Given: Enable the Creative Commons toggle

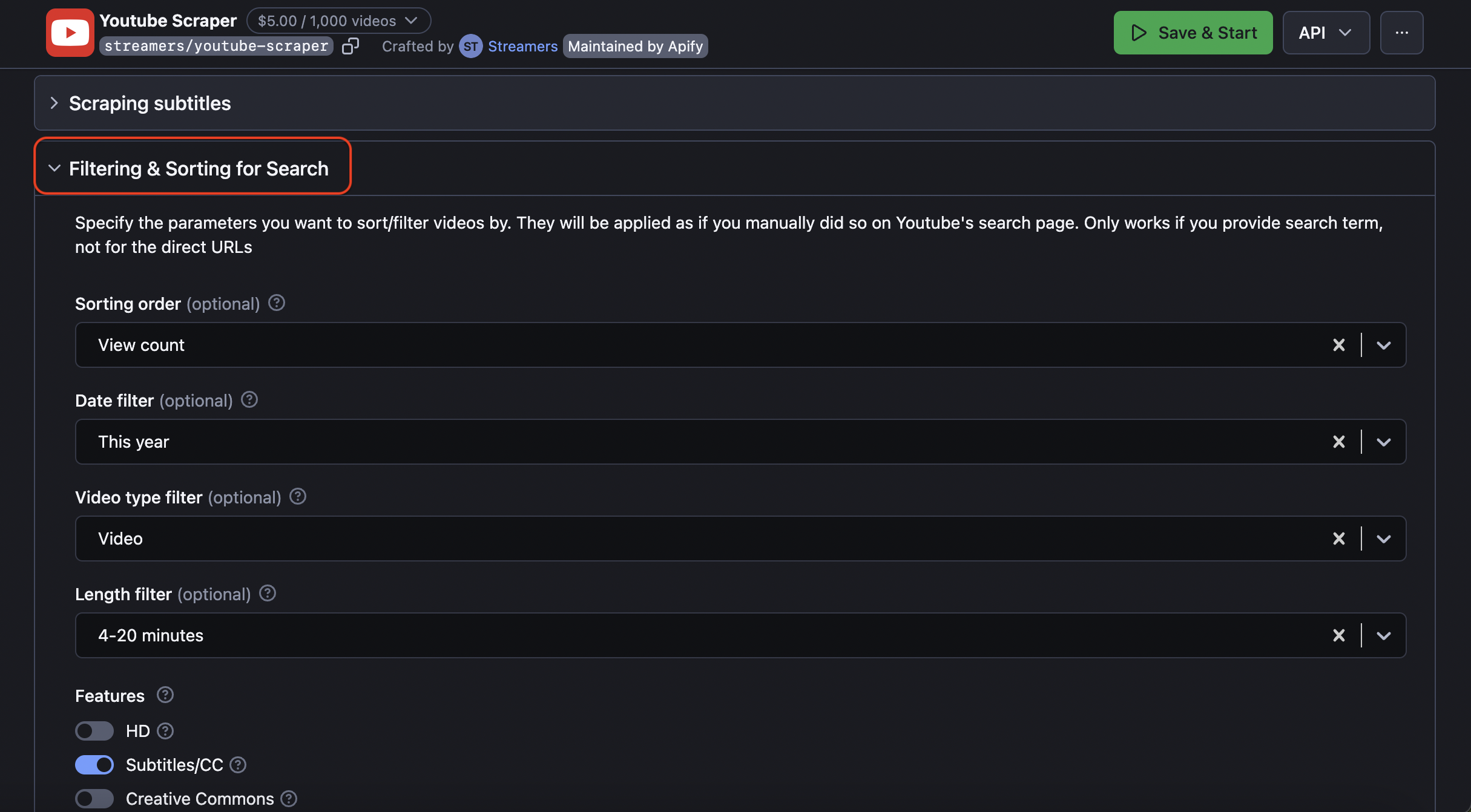Looking at the screenshot, I should click(x=94, y=798).
